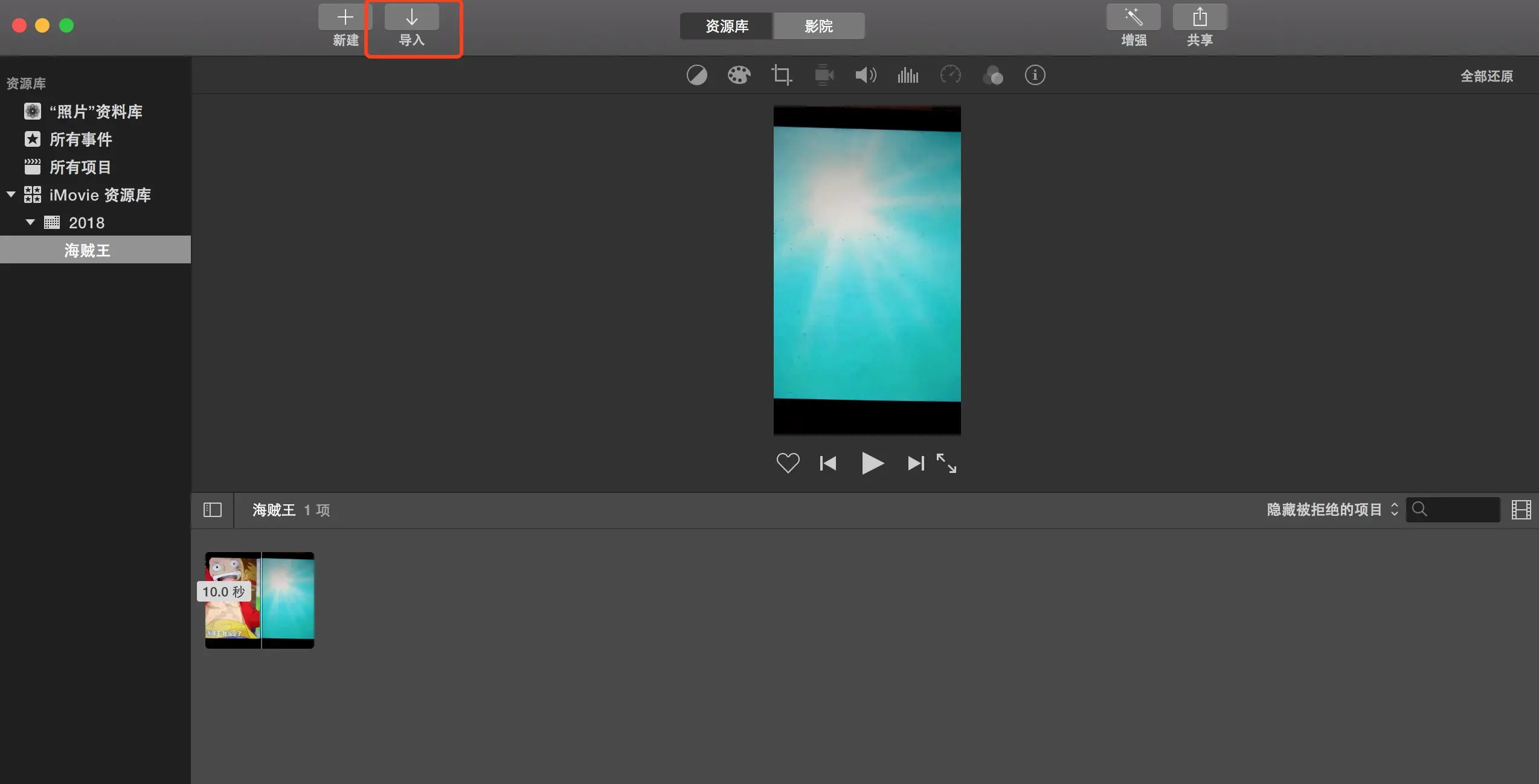Click the 全部还原 reset button
Viewport: 1539px width, 784px height.
pos(1486,76)
